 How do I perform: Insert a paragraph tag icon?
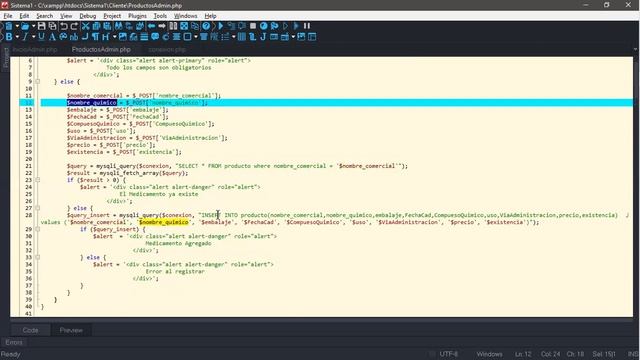(96, 37)
